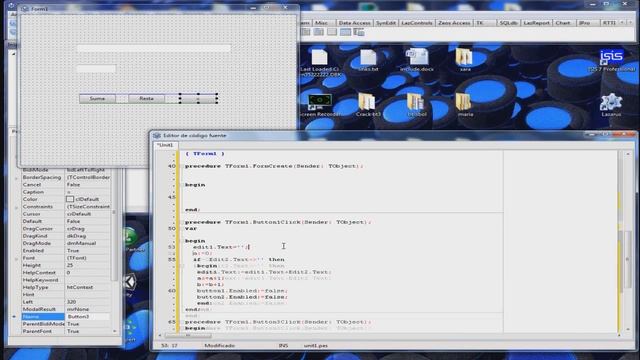
Task: Select the fifth component icon in the palette
Action: click(359, 32)
